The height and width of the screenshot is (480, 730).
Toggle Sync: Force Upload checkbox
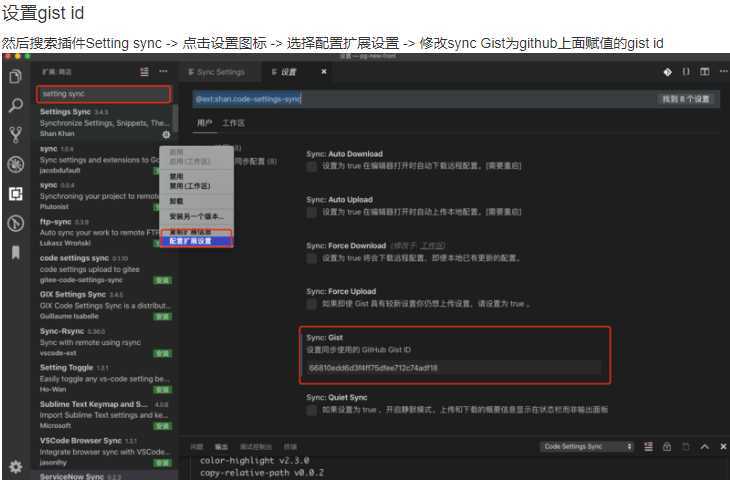coord(311,304)
